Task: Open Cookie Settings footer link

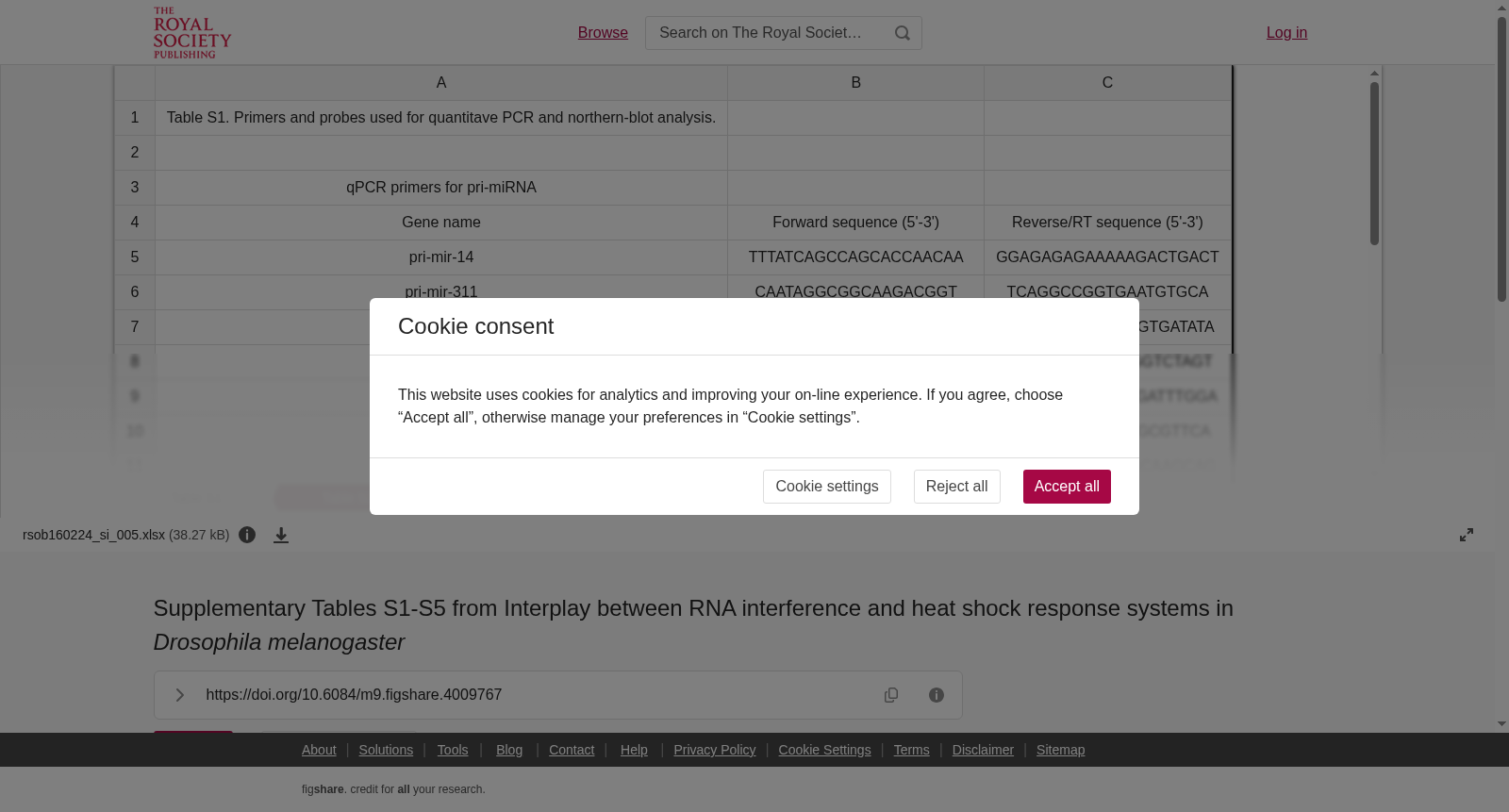Action: click(825, 750)
